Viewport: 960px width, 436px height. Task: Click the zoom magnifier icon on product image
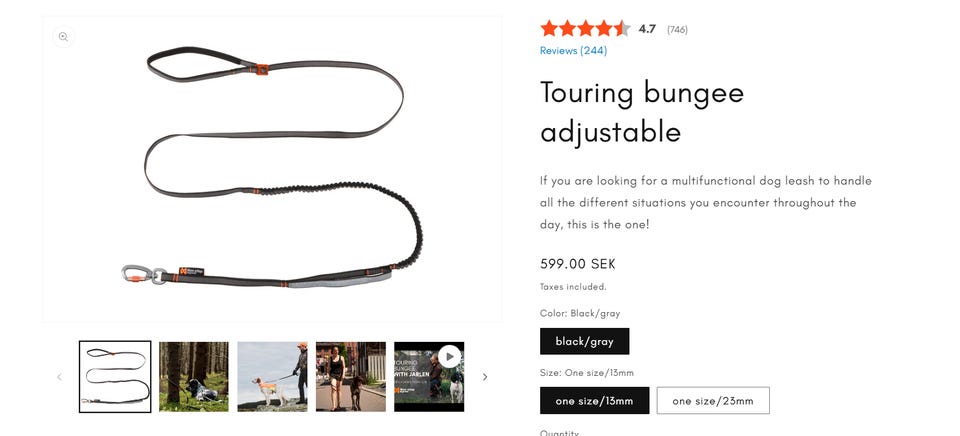pos(63,37)
